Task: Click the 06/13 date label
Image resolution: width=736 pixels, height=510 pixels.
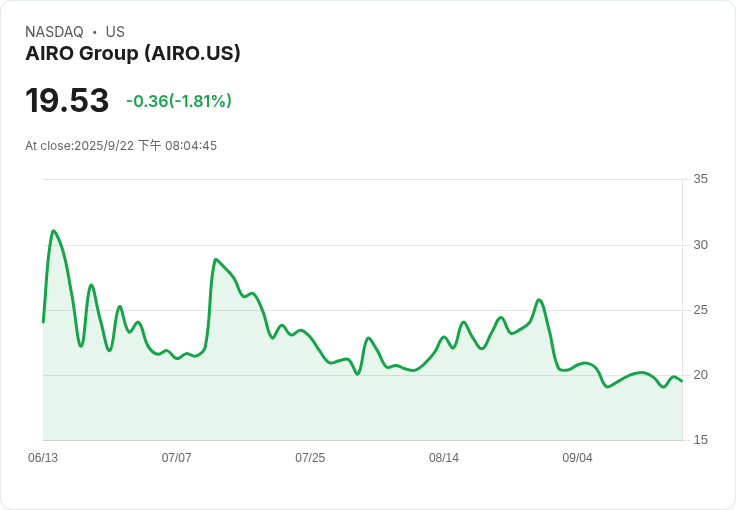Action: [x=43, y=458]
